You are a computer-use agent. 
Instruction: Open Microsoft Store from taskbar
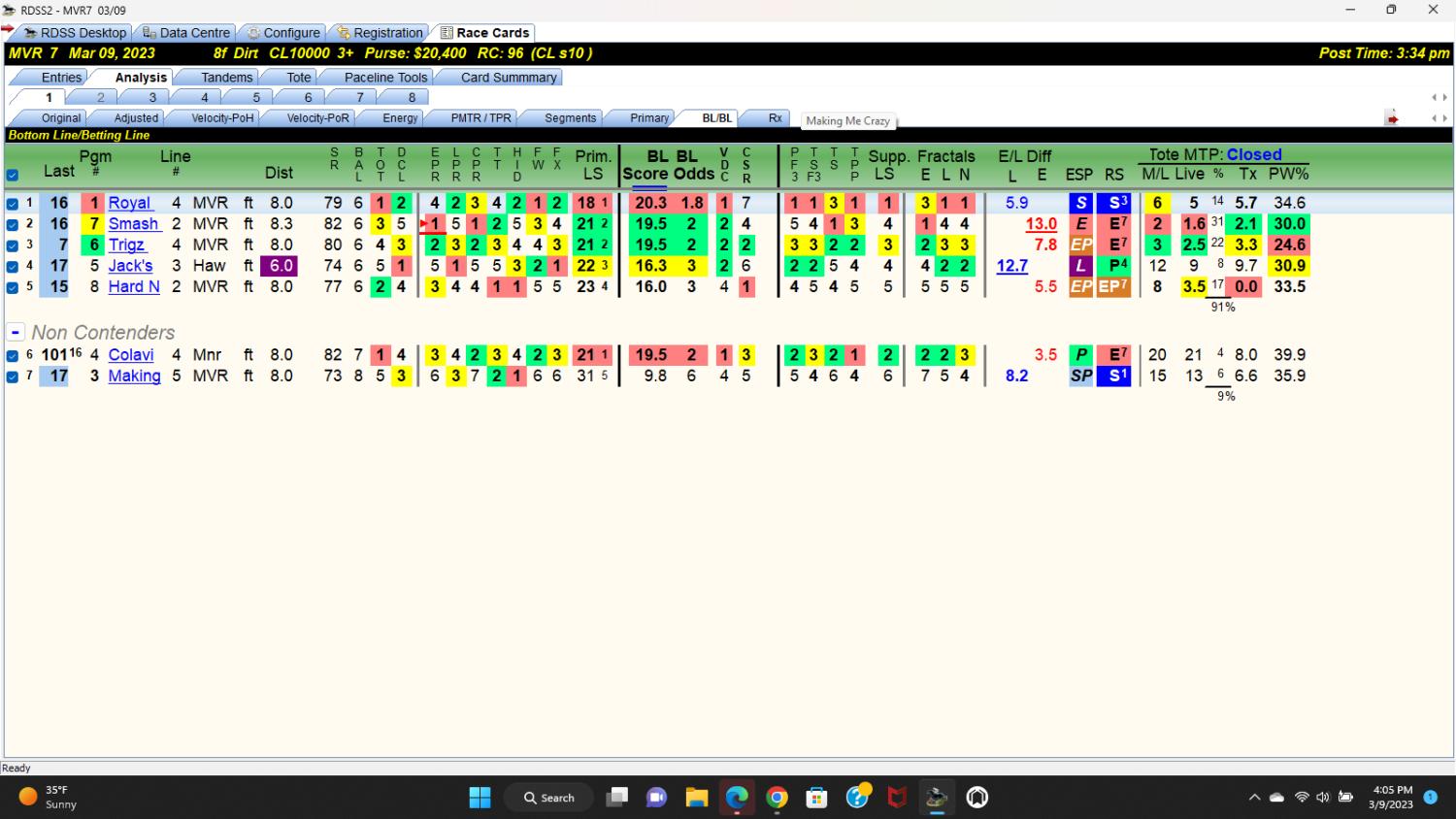pyautogui.click(x=816, y=798)
